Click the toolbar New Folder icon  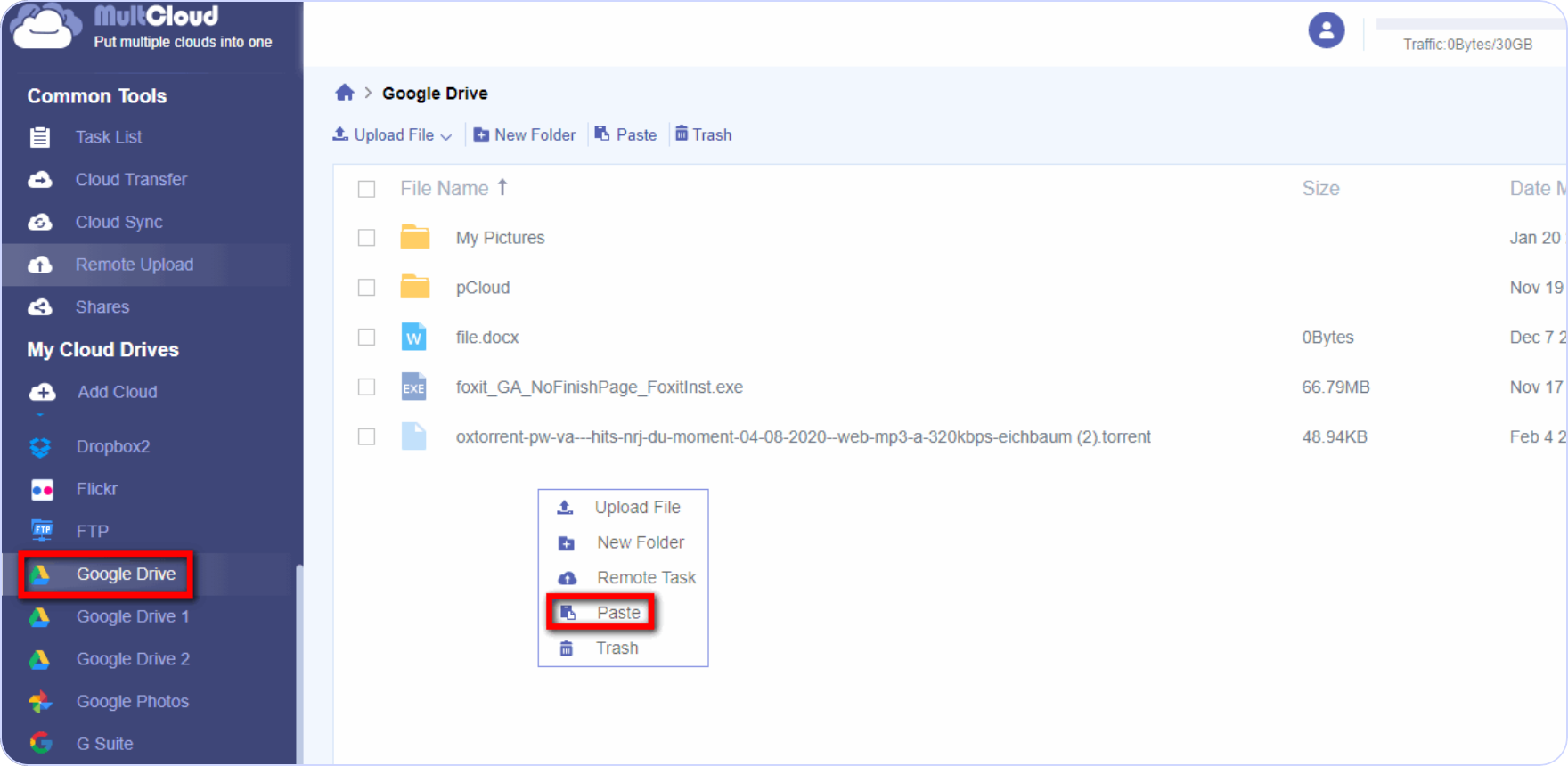click(481, 134)
